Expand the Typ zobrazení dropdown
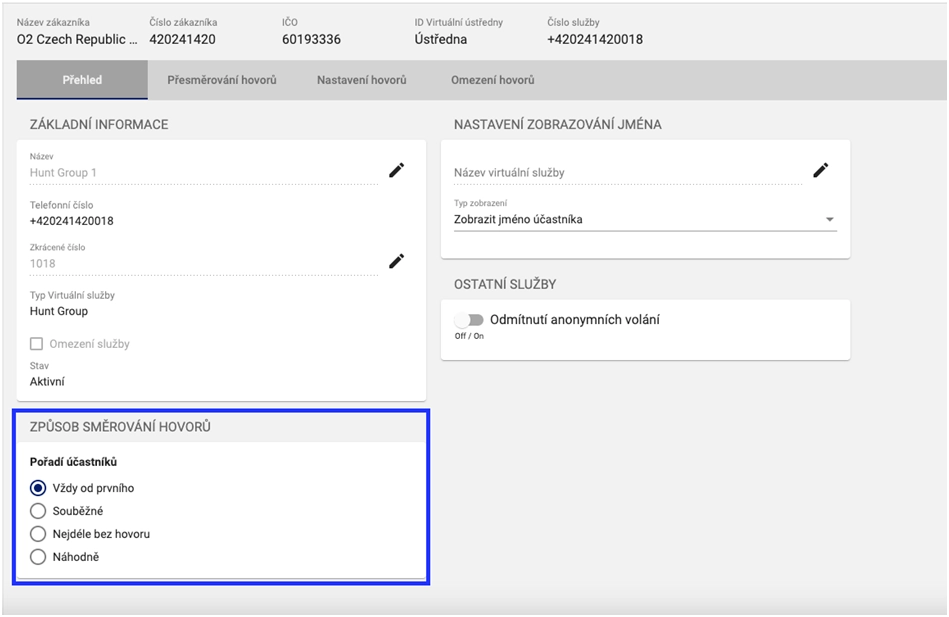Screen dimensions: 949x617 click(829, 220)
